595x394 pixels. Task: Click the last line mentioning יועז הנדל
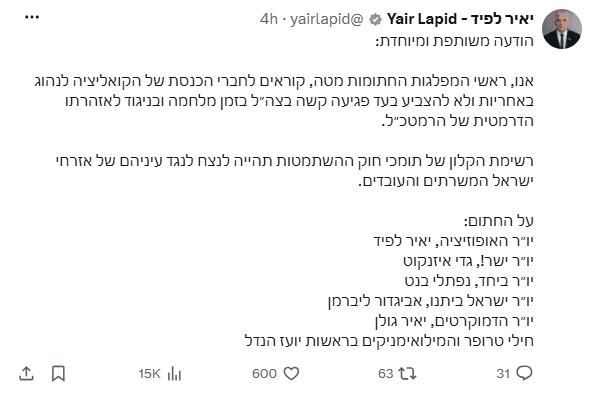pyautogui.click(x=389, y=340)
